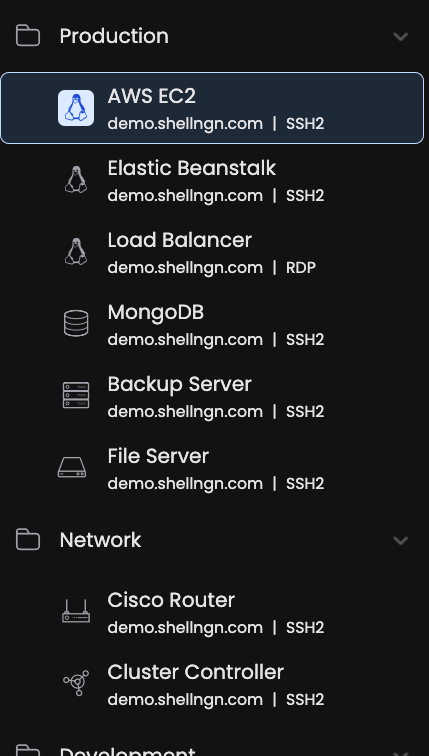The height and width of the screenshot is (756, 429).
Task: Open the Elastic Beanstalk connection
Action: tap(212, 180)
